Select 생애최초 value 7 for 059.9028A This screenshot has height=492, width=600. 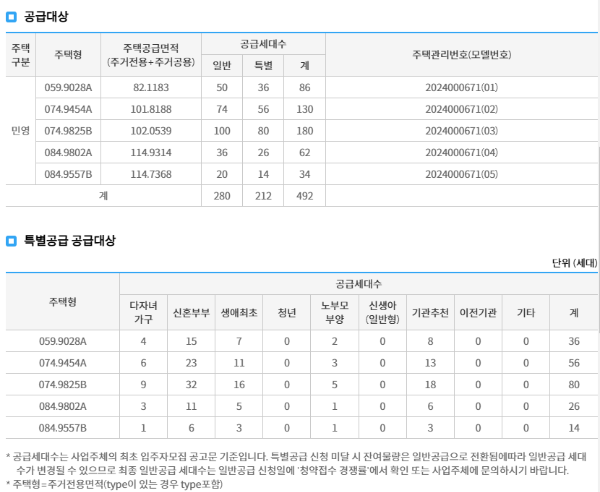click(x=239, y=341)
